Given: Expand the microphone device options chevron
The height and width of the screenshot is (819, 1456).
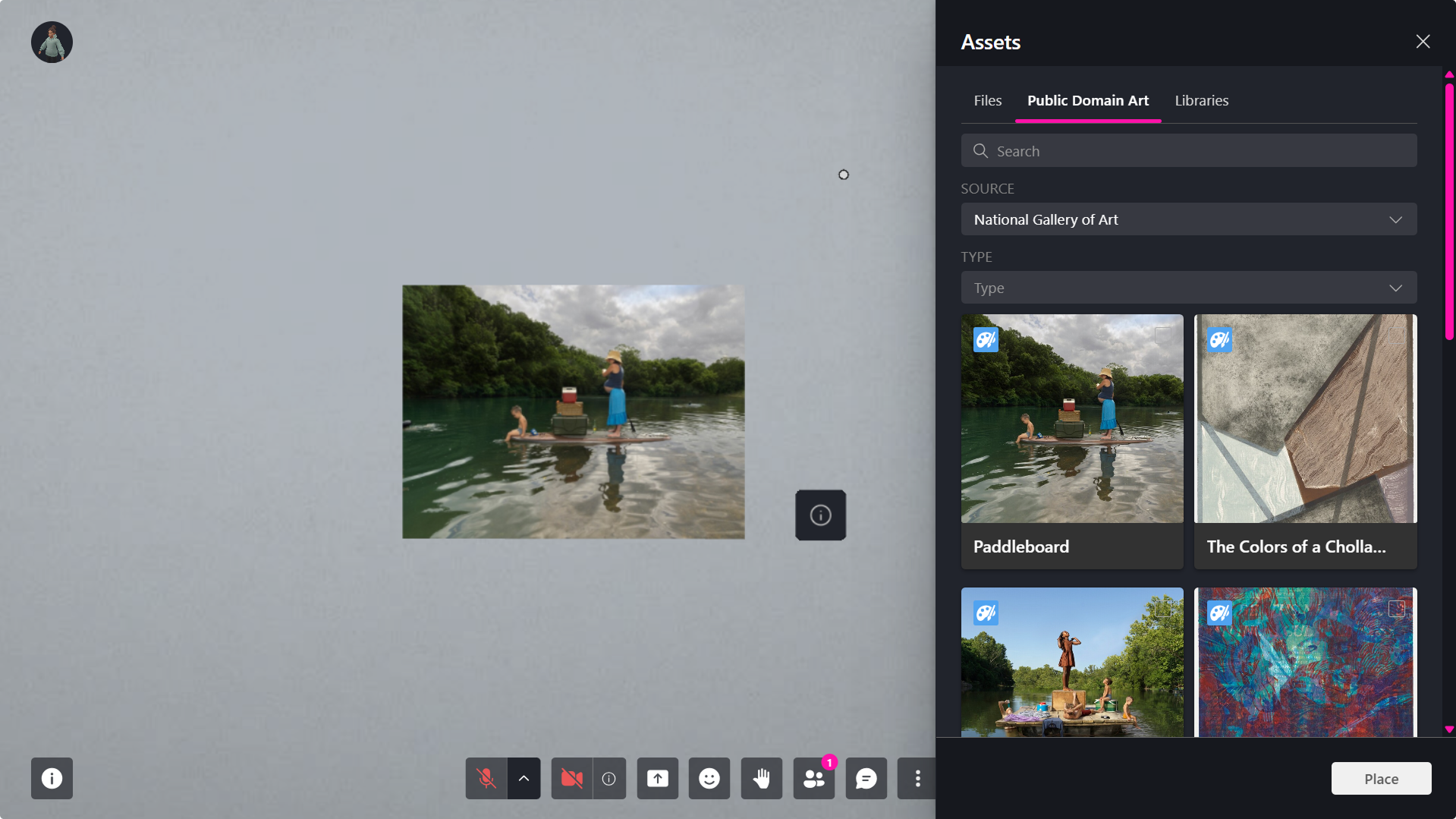Looking at the screenshot, I should pos(523,778).
